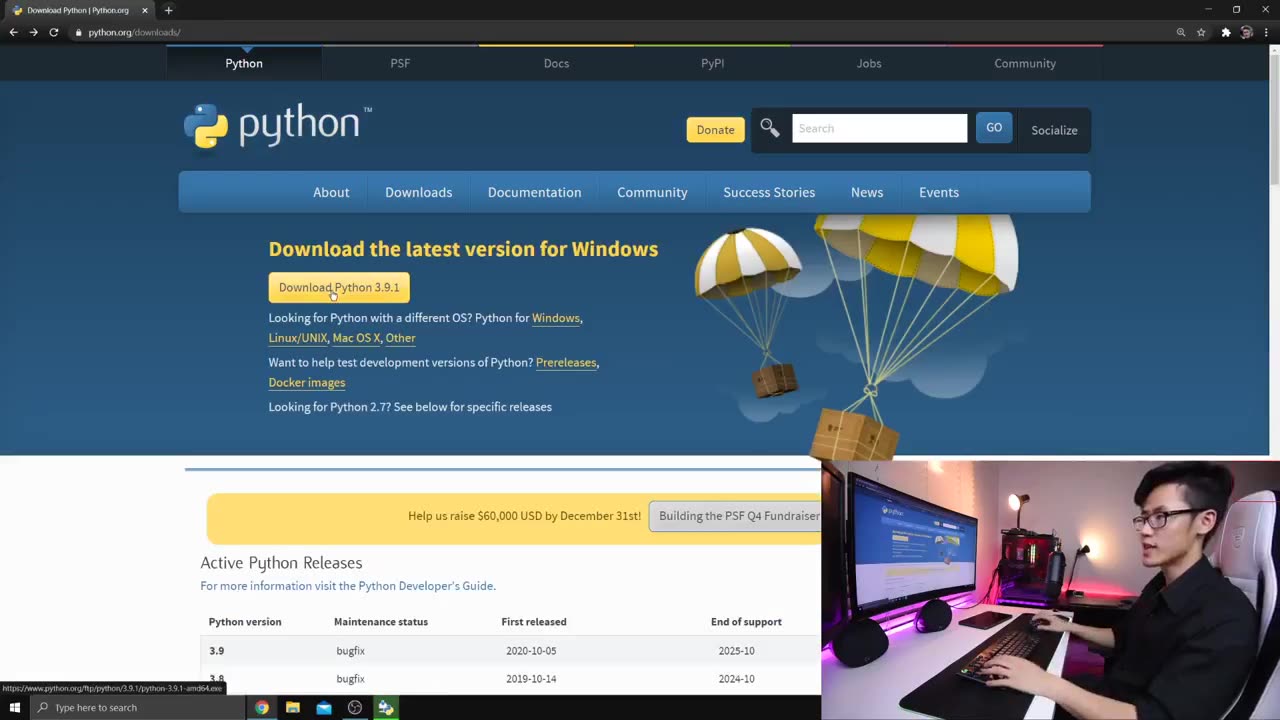The height and width of the screenshot is (720, 1280).
Task: Bookmark this page with the star icon
Action: tap(1201, 32)
